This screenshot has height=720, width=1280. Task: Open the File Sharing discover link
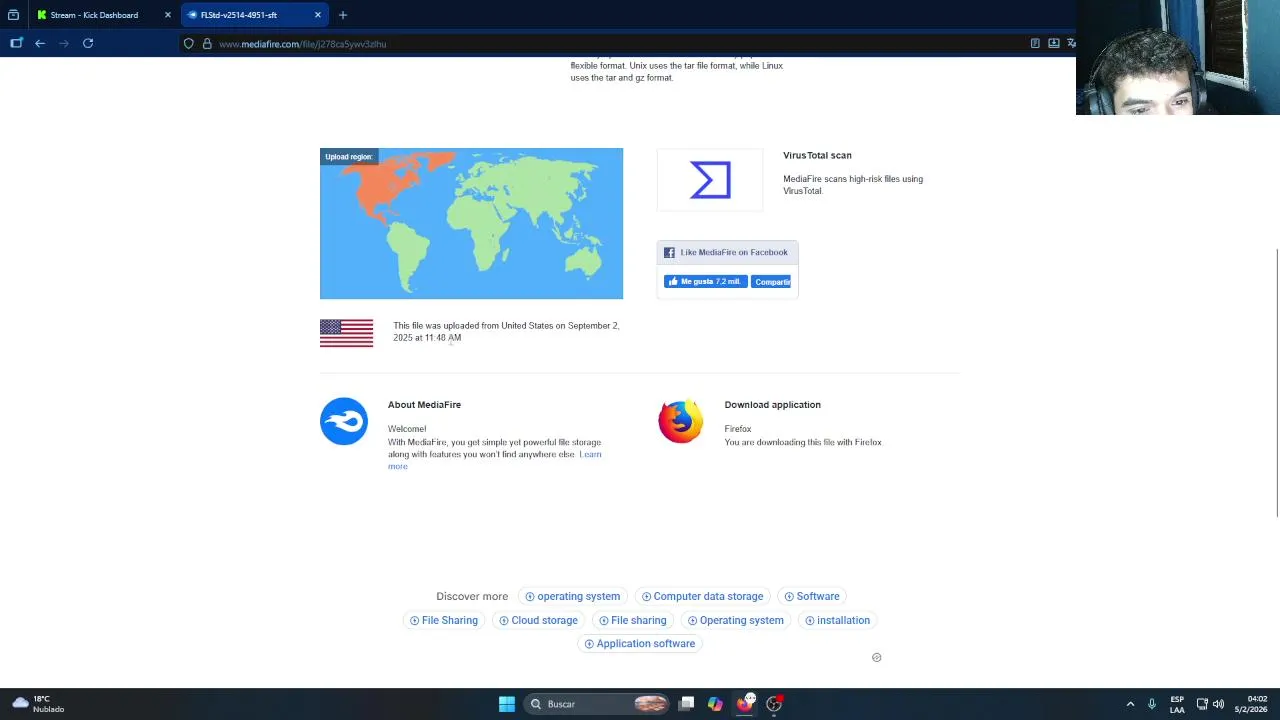(444, 620)
